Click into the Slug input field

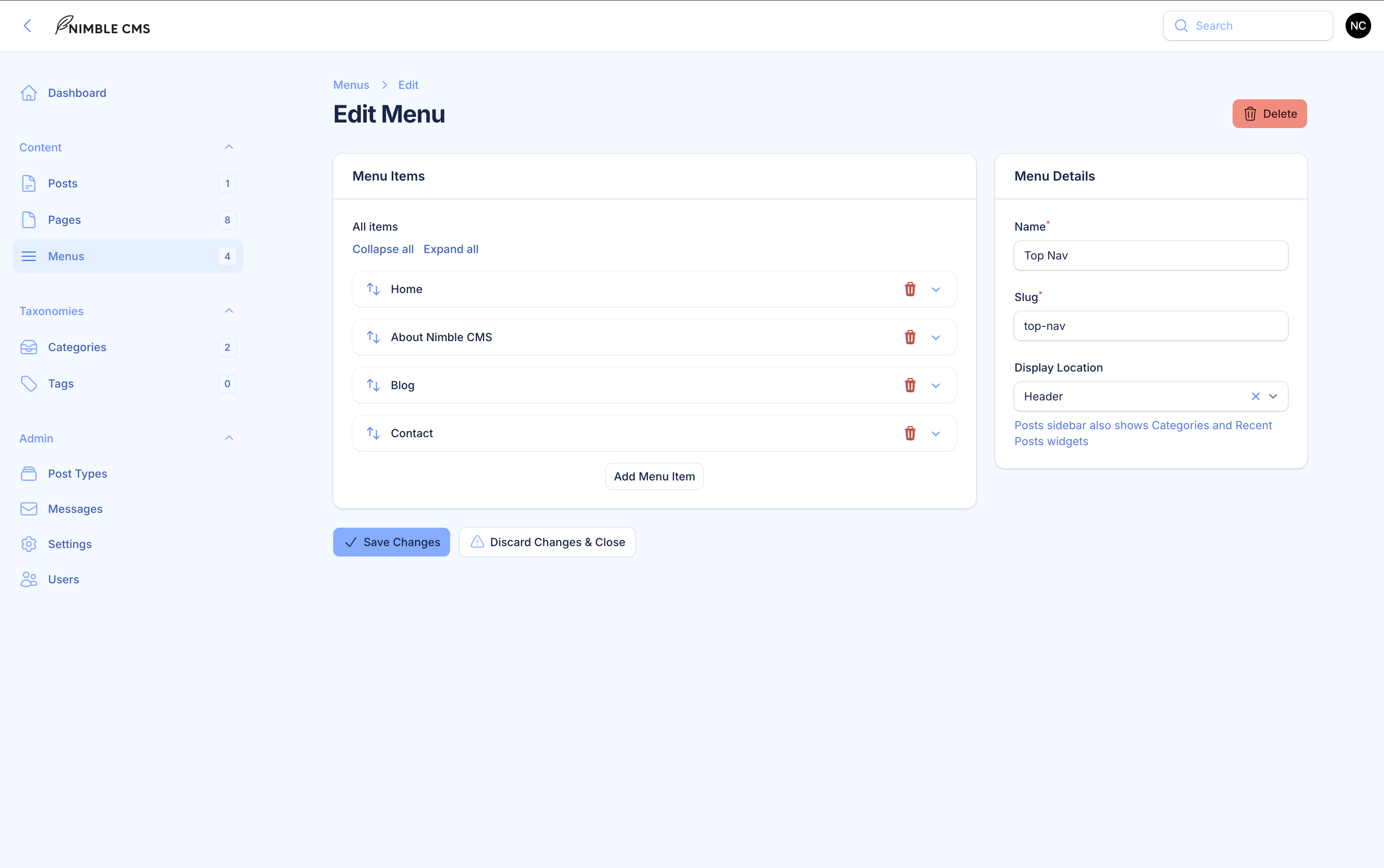point(1151,326)
